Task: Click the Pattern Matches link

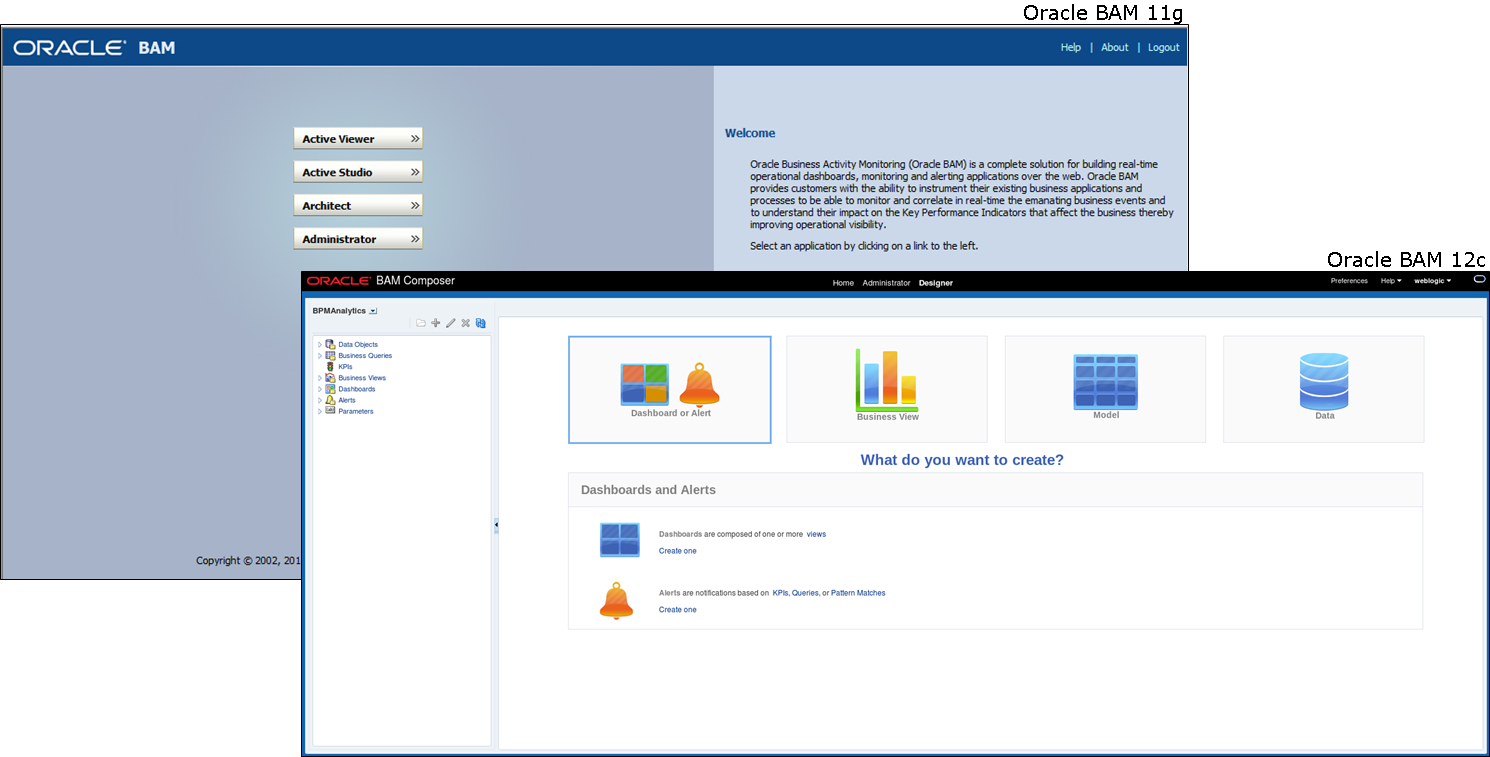Action: point(857,593)
